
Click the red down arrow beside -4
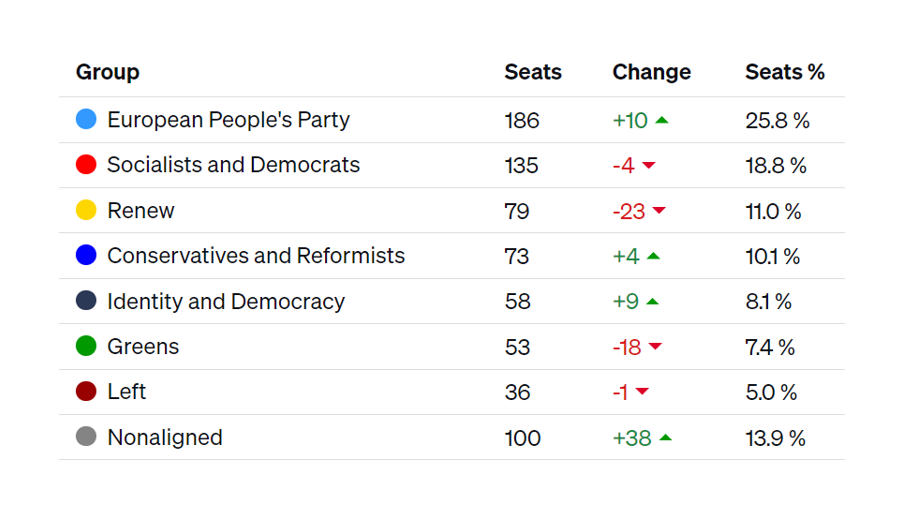648,166
